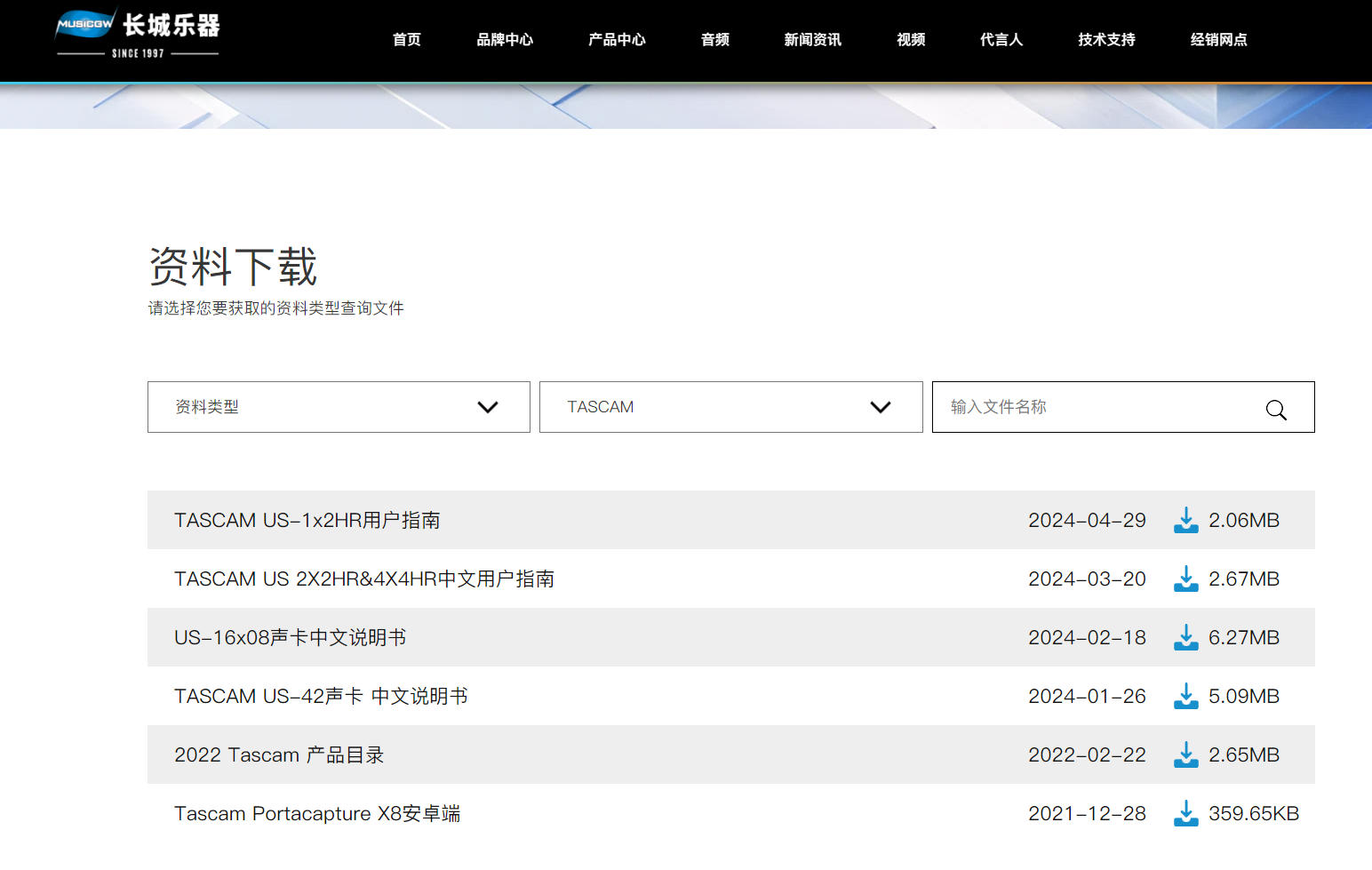Open Tascam Portacapture X8安卓端 entry
Image resolution: width=1372 pixels, height=870 pixels.
[316, 814]
